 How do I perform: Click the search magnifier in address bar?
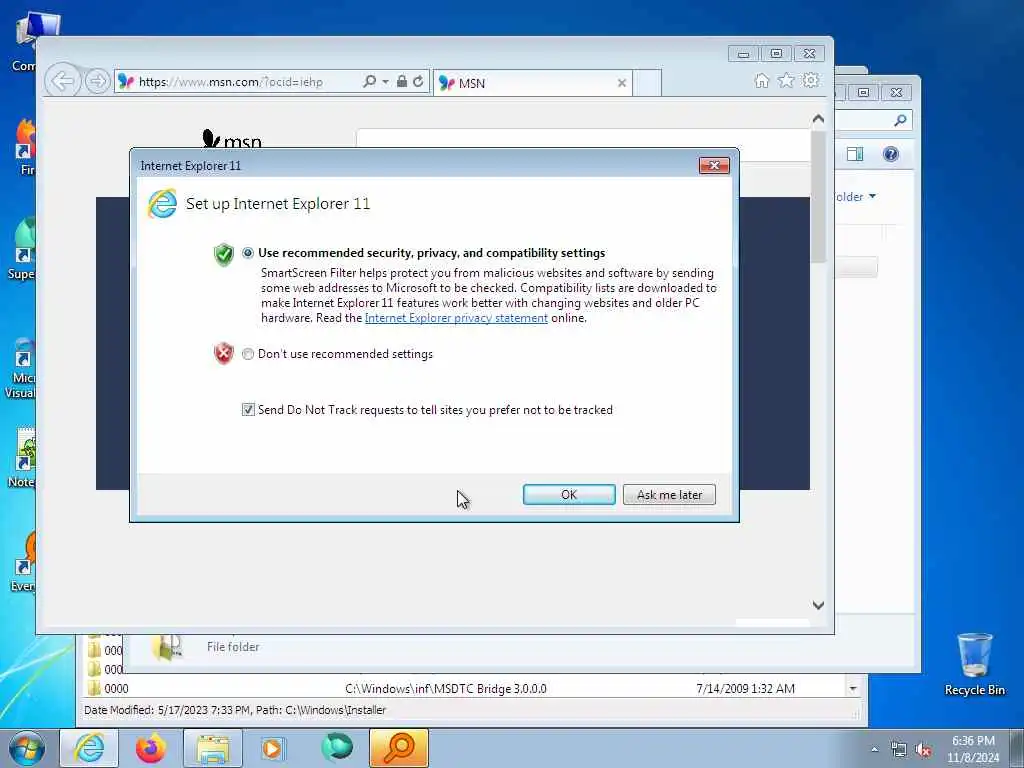(370, 82)
